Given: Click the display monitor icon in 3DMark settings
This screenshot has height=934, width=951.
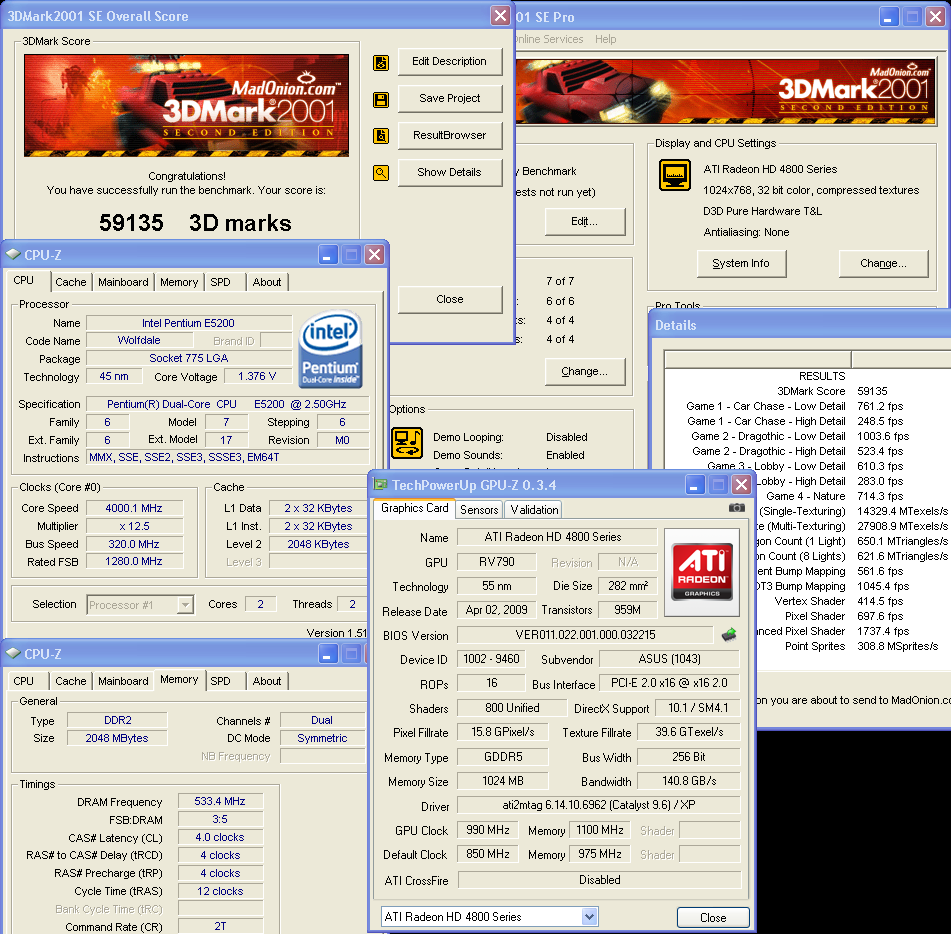Looking at the screenshot, I should click(675, 176).
